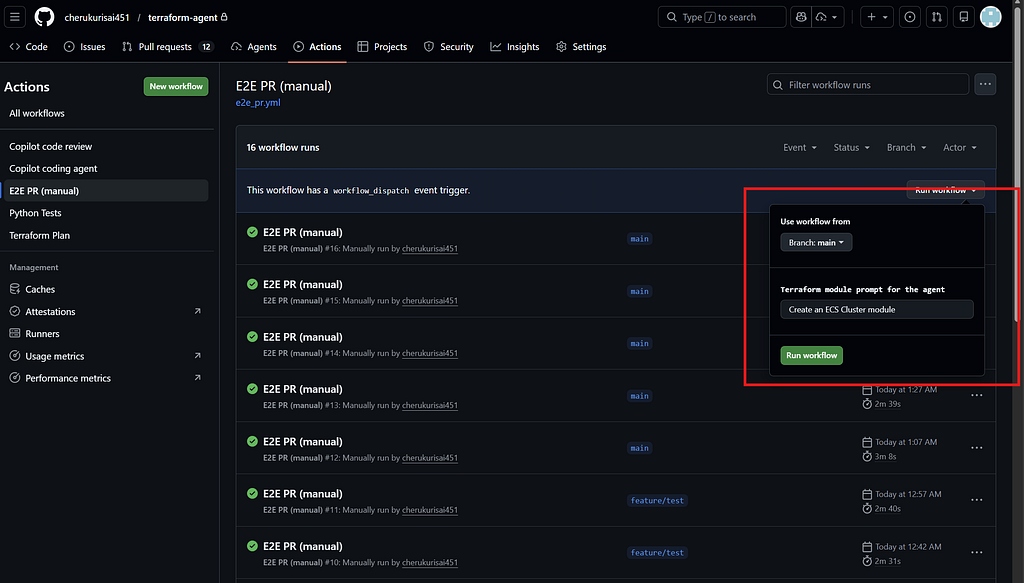
Task: Open the Insights tab
Action: tap(515, 47)
